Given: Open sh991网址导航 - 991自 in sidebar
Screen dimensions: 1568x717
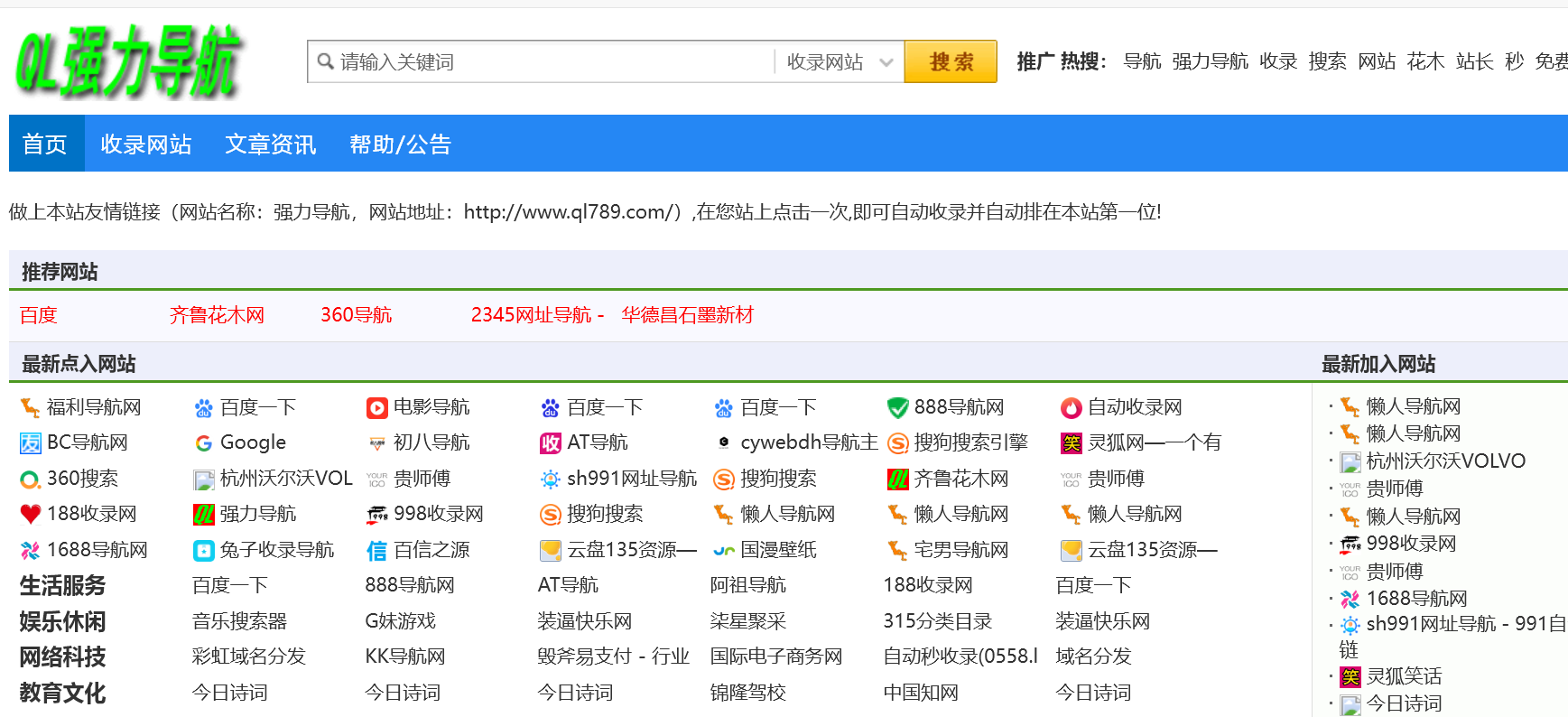Looking at the screenshot, I should [1467, 624].
